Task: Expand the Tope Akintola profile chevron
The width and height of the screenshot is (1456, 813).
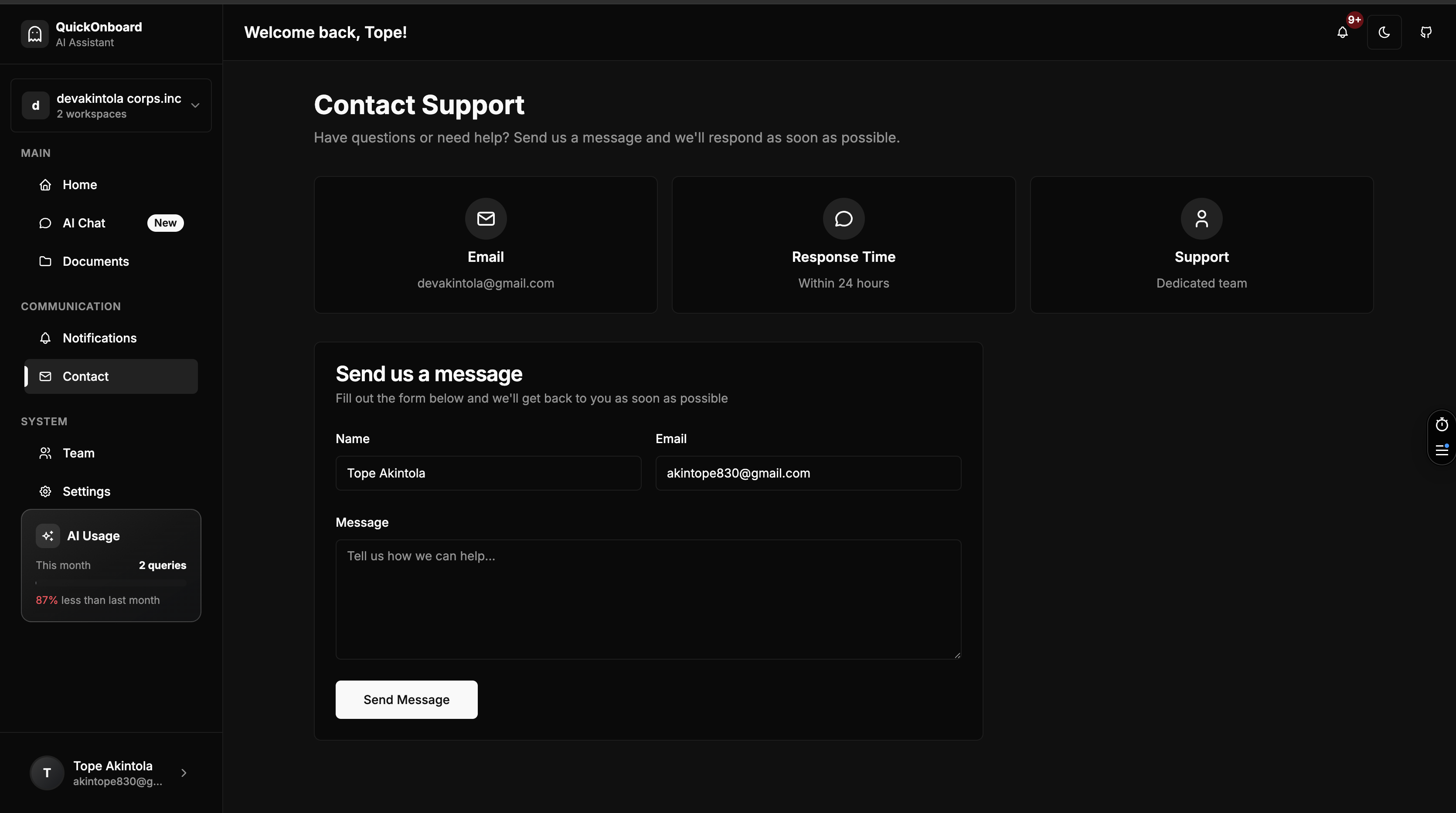Action: tap(184, 772)
